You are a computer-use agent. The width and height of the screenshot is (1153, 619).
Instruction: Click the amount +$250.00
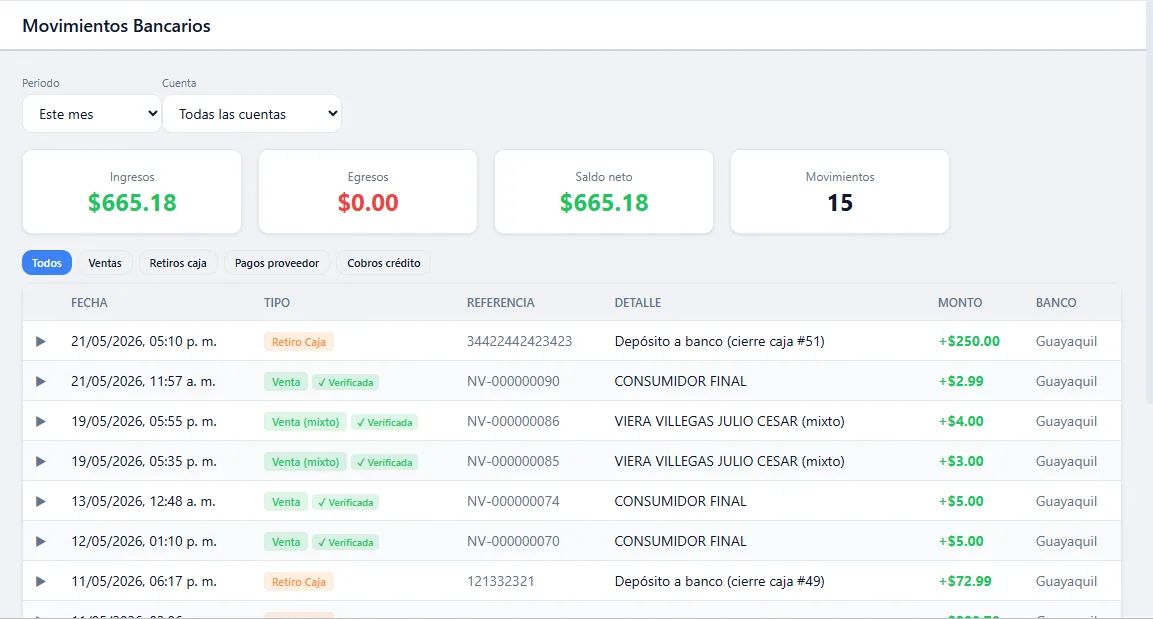click(969, 341)
